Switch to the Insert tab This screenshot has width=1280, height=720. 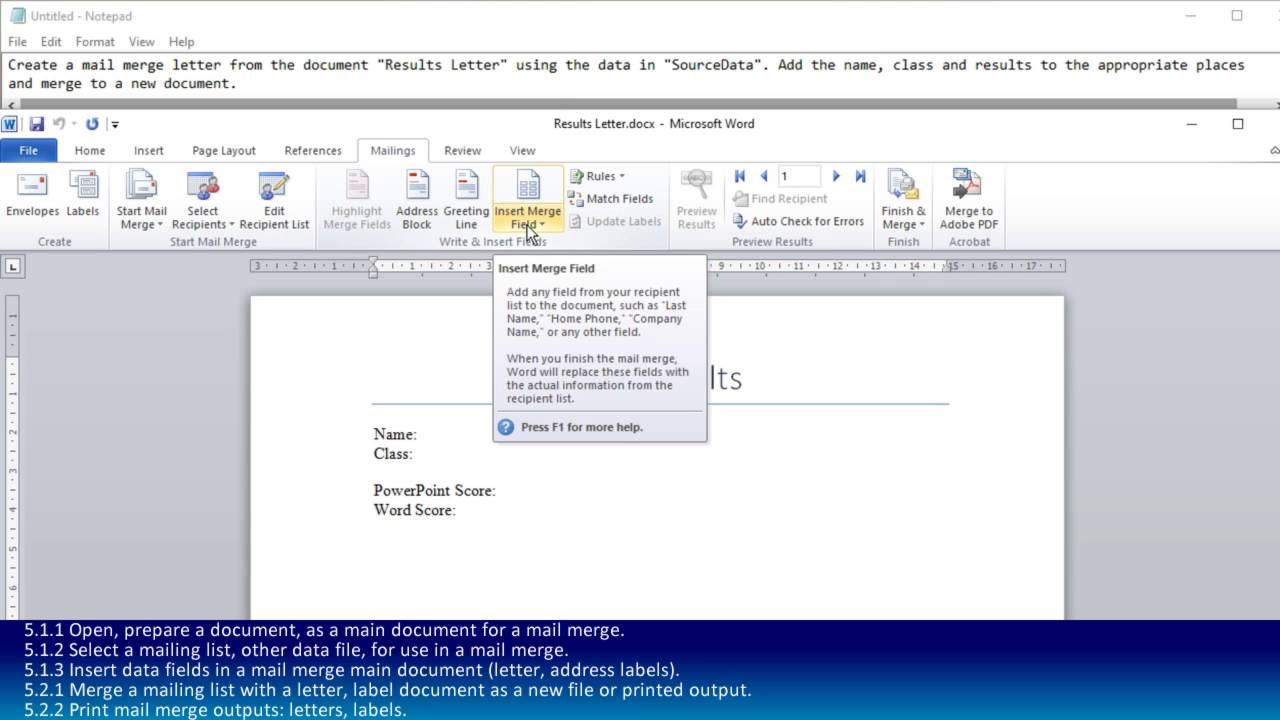tap(149, 150)
